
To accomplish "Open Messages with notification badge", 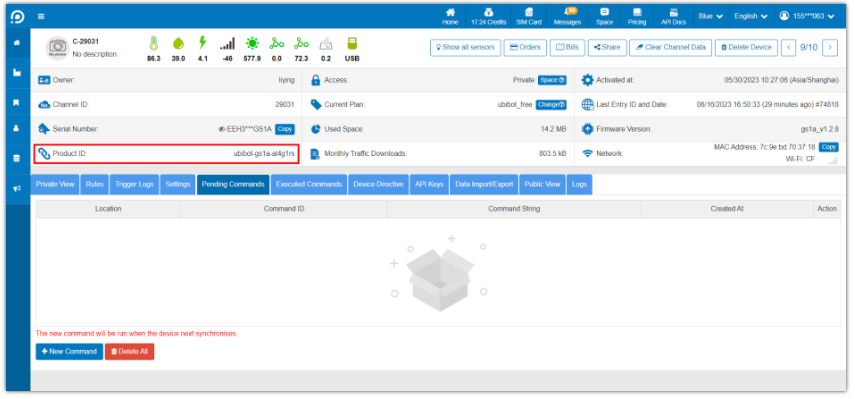I will 567,16.
